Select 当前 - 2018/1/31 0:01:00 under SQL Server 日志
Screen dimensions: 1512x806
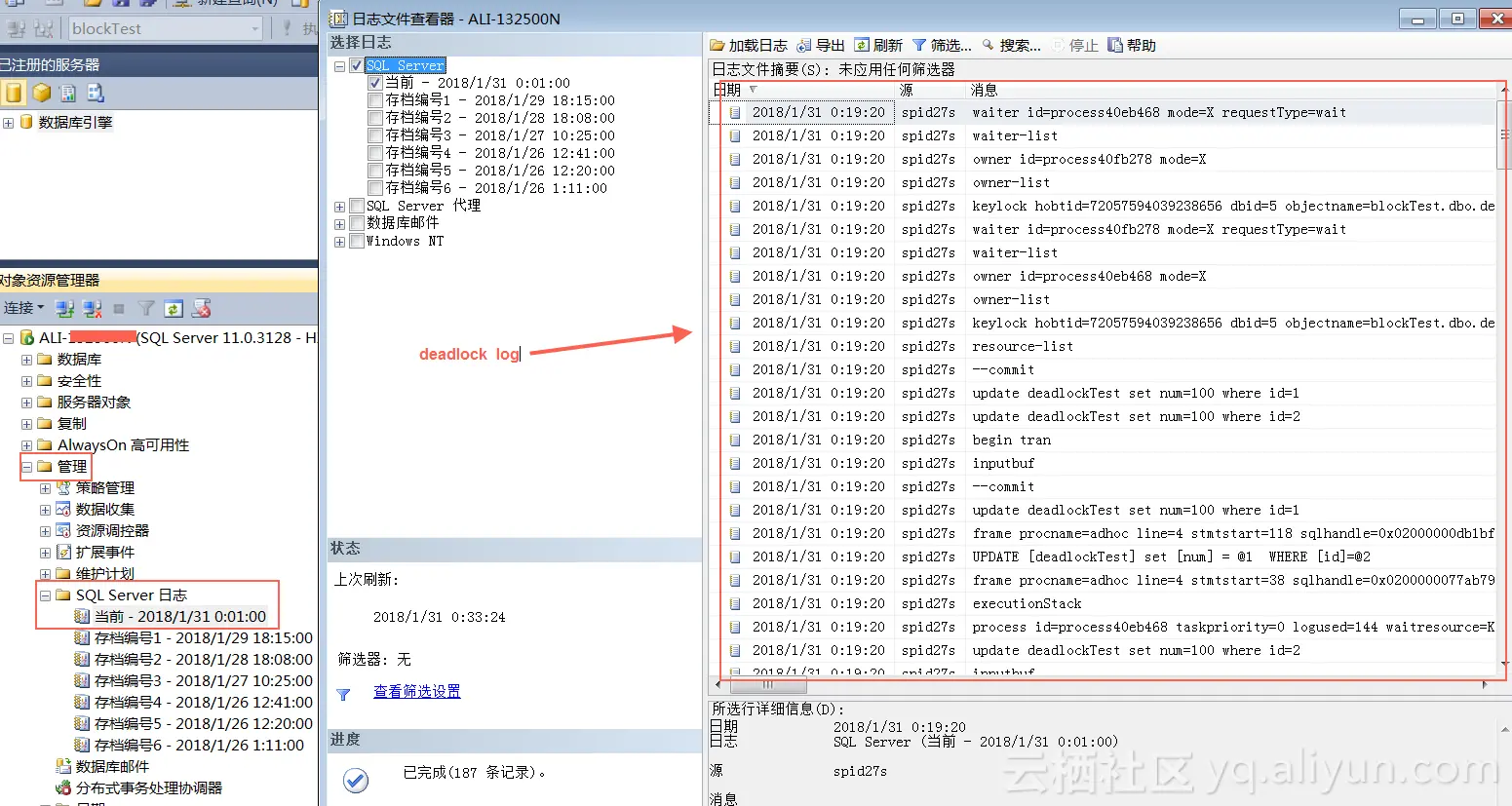point(179,616)
